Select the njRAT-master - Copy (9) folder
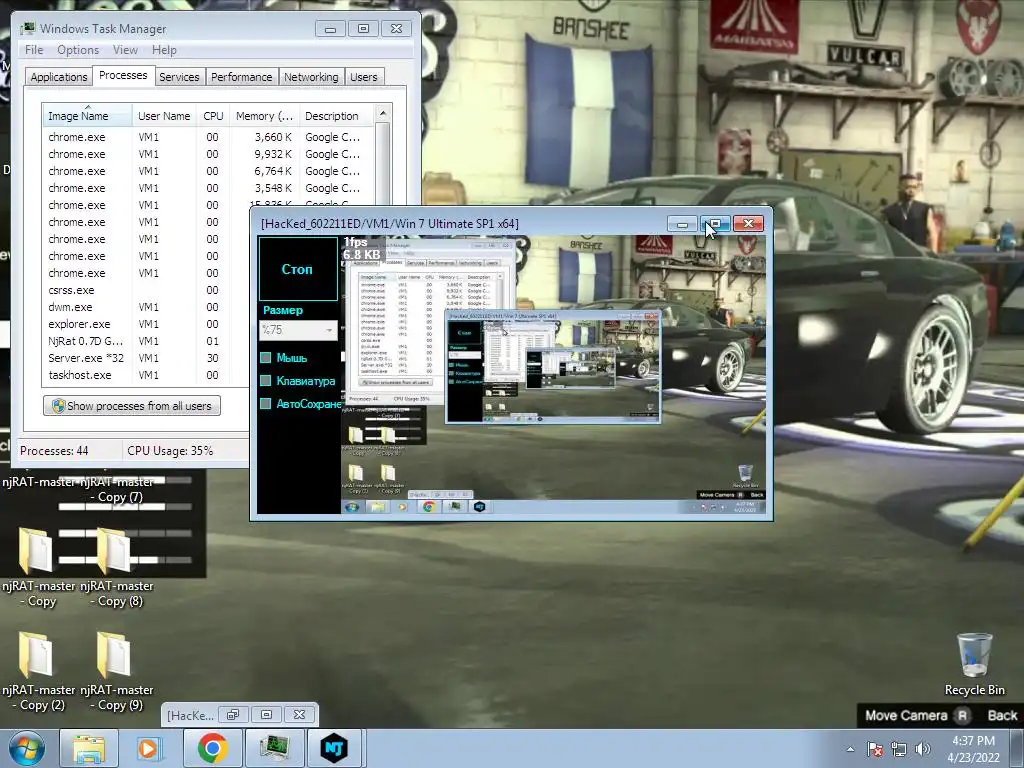1024x768 pixels. (x=116, y=671)
